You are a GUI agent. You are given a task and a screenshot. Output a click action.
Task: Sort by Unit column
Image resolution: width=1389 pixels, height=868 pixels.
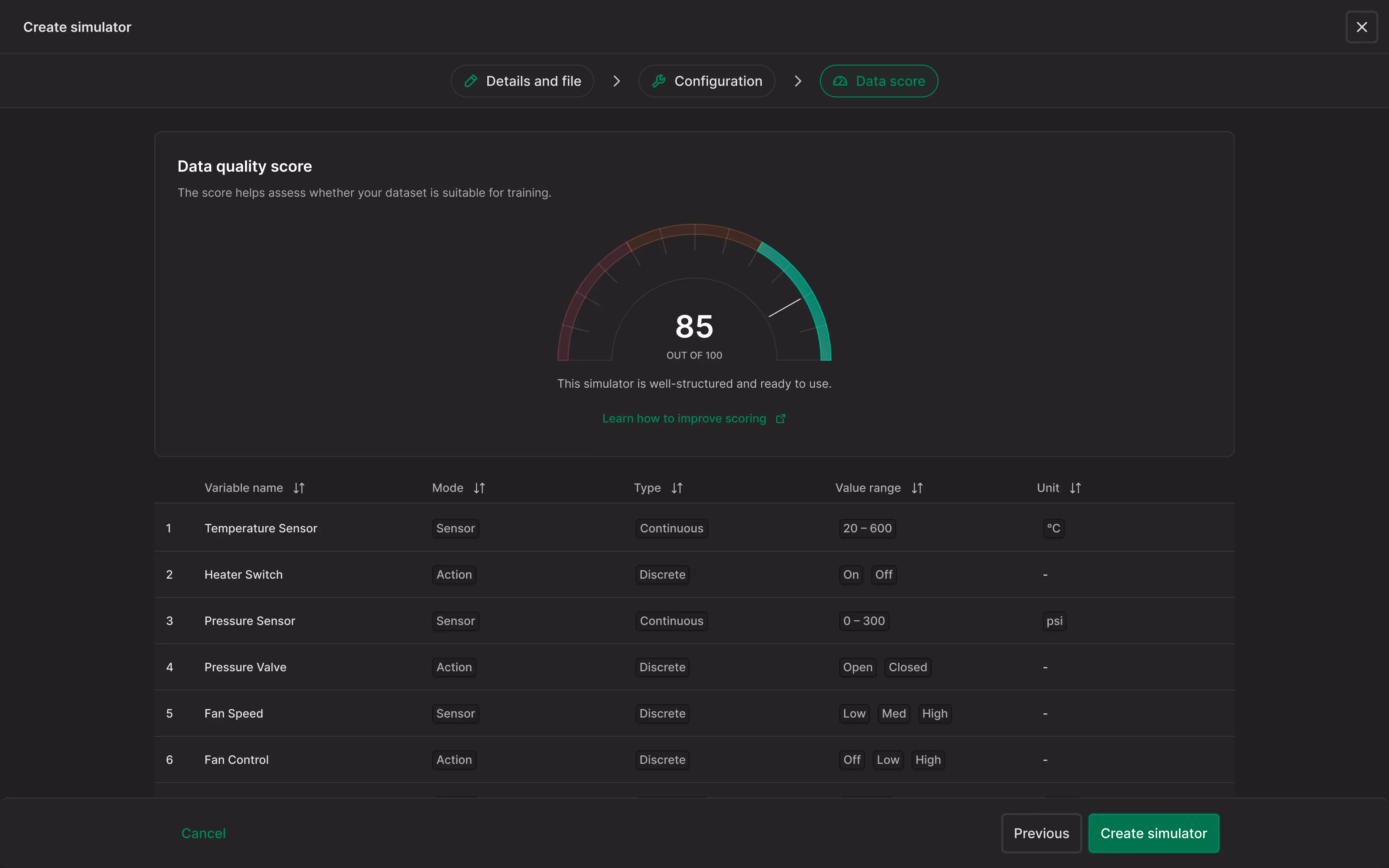pyautogui.click(x=1076, y=488)
